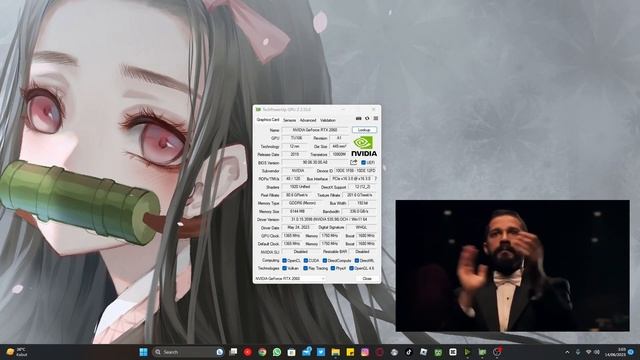Click the GPU-Z icon in the taskbar
This screenshot has width=640, height=360.
click(482, 352)
